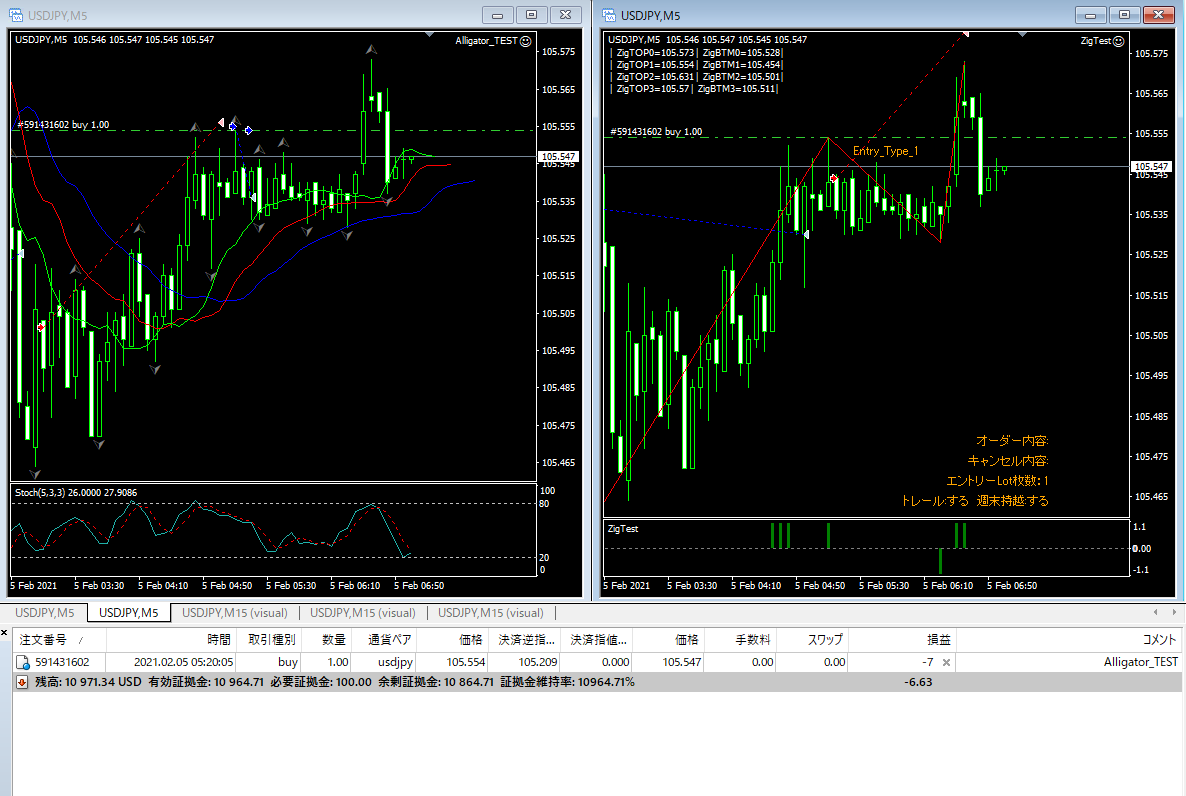The width and height of the screenshot is (1186, 796).
Task: Click the ZigTest expert advisor smiley icon
Action: (x=1117, y=41)
